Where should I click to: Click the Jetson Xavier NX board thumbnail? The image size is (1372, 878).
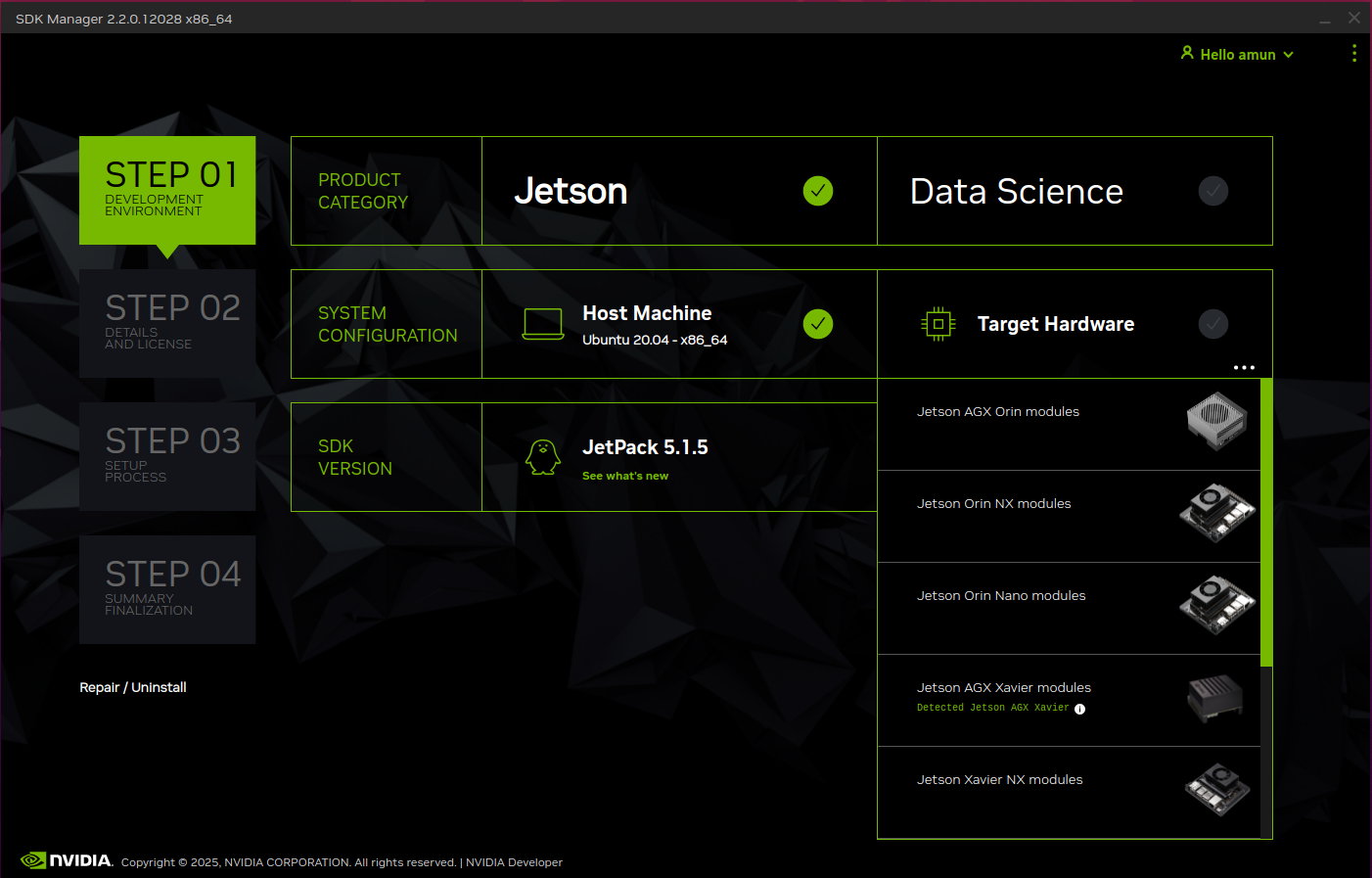(x=1217, y=789)
